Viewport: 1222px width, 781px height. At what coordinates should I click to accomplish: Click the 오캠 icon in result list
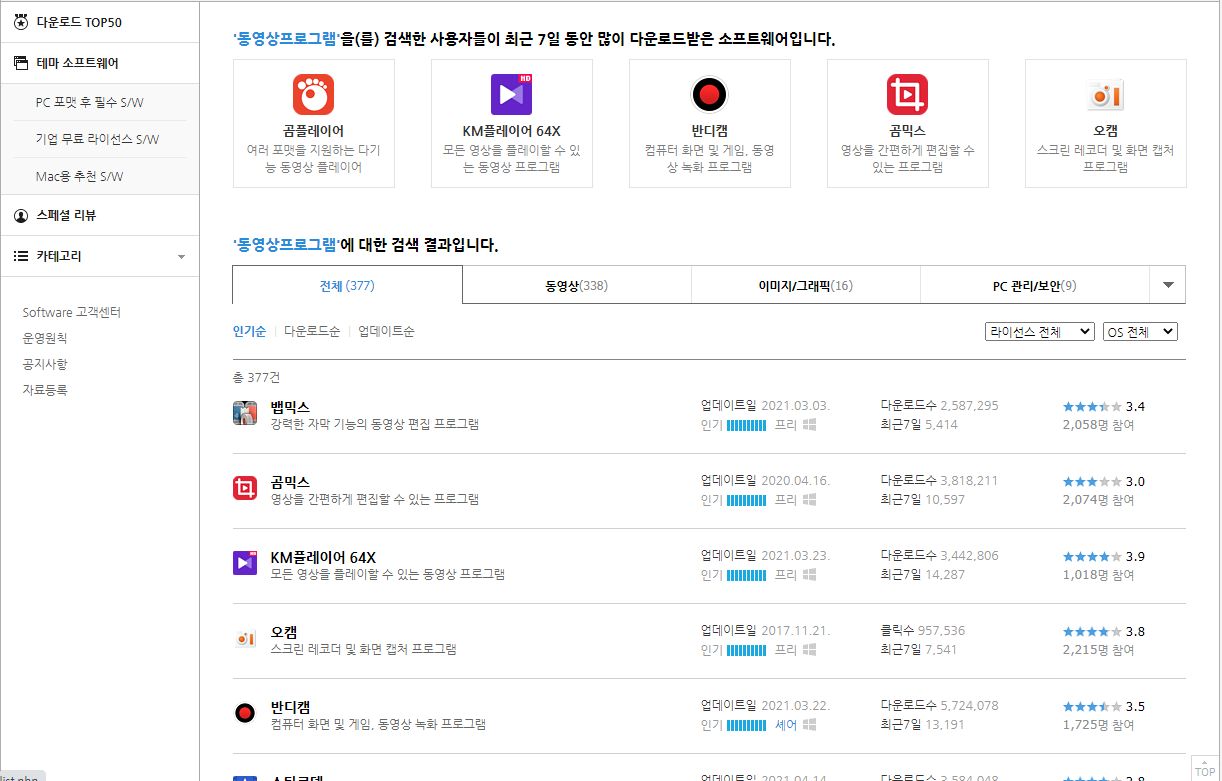245,638
